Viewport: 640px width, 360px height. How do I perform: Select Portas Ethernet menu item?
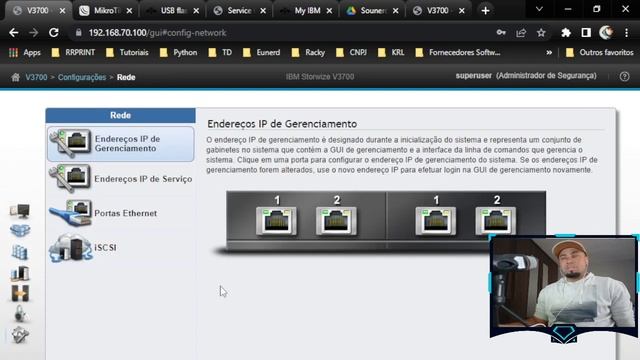(x=121, y=213)
